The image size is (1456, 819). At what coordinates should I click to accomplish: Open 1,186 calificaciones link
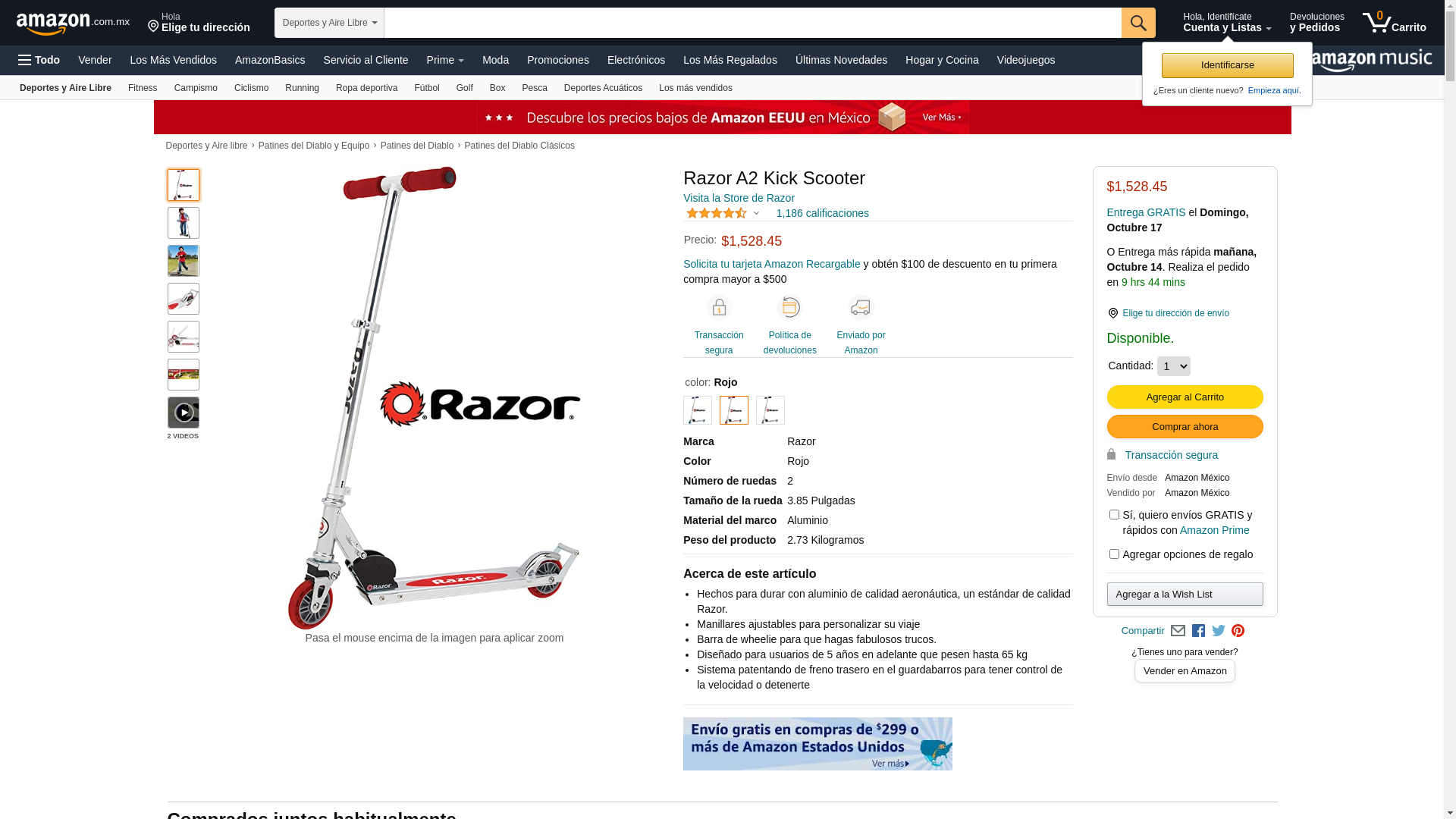pyautogui.click(x=822, y=213)
